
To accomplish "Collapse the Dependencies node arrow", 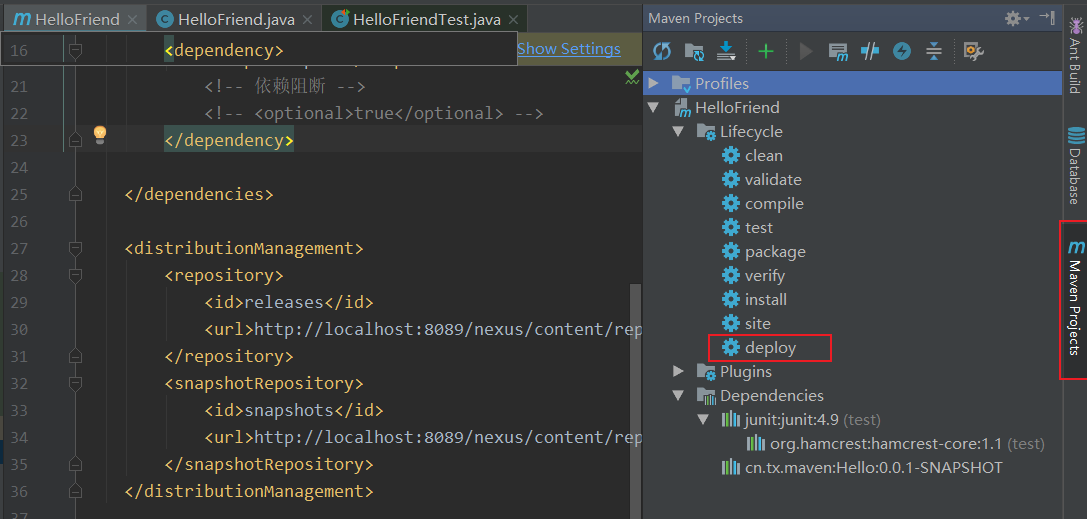I will click(x=678, y=396).
